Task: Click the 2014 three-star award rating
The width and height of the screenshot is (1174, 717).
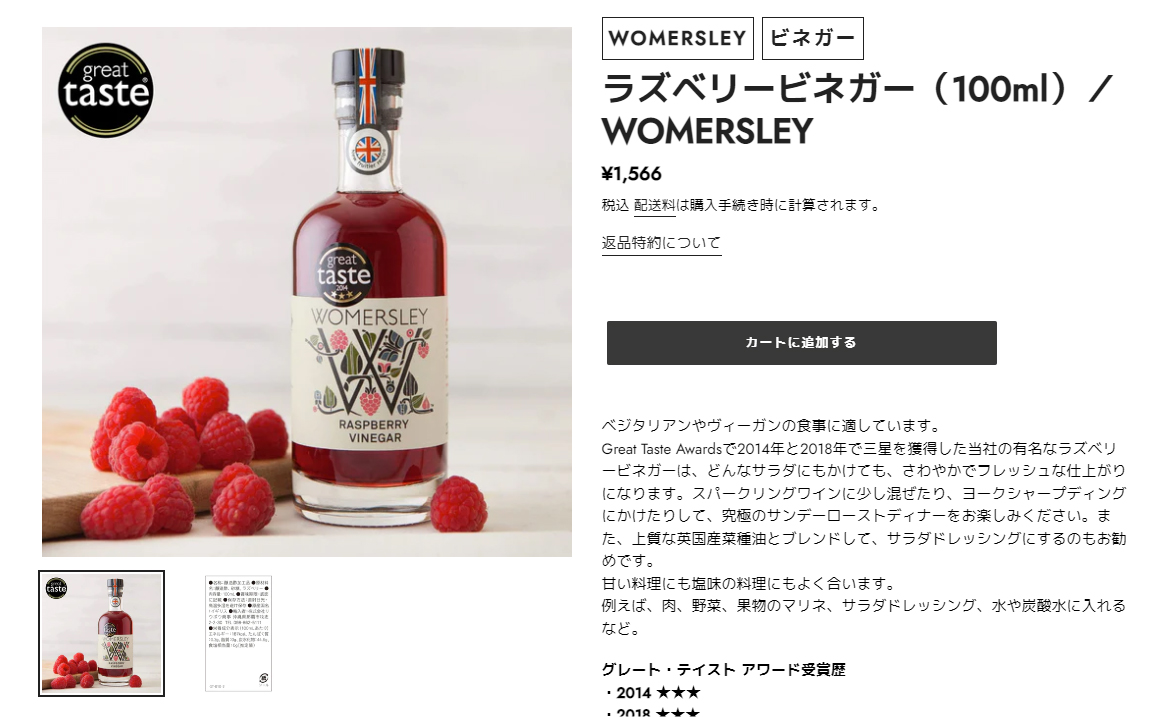Action: click(x=658, y=692)
